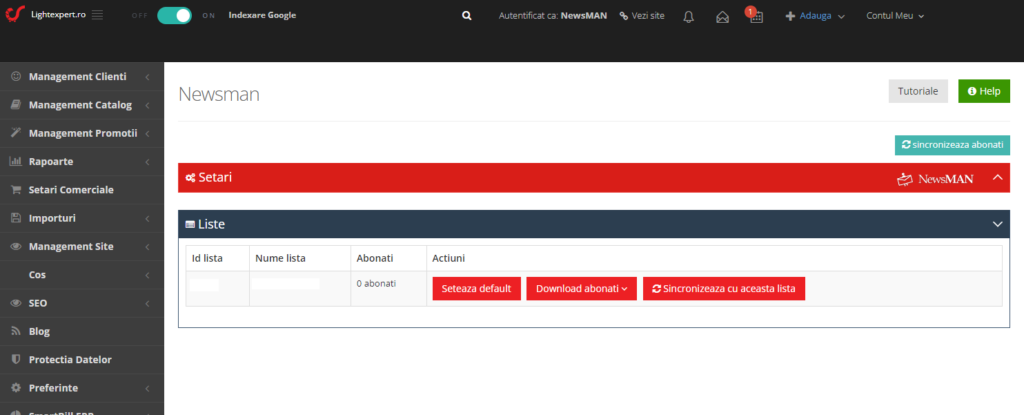Click Sincronizeaza cu aceasta lista button
The height and width of the screenshot is (415, 1024).
724,288
